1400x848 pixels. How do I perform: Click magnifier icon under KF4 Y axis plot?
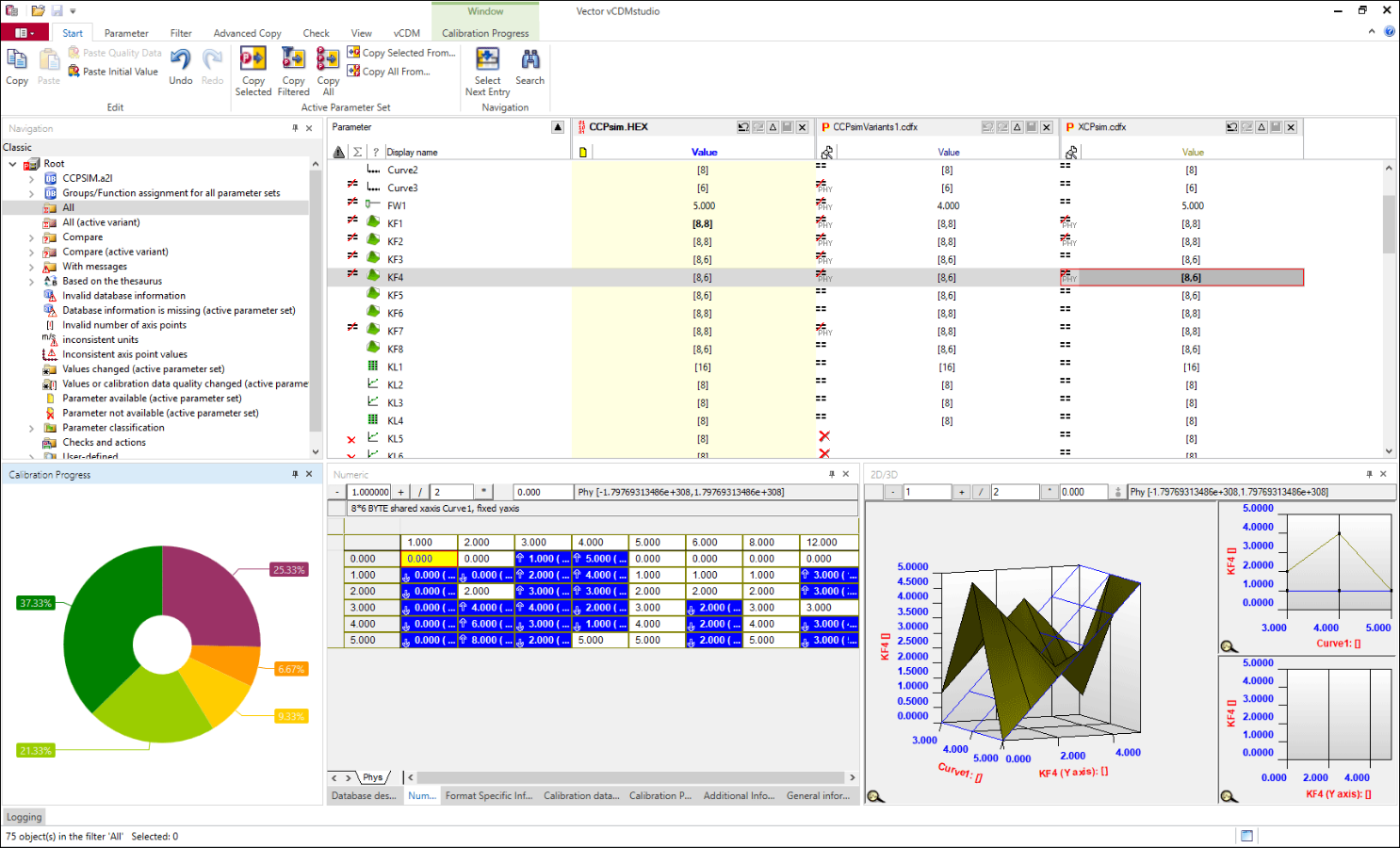(1229, 796)
